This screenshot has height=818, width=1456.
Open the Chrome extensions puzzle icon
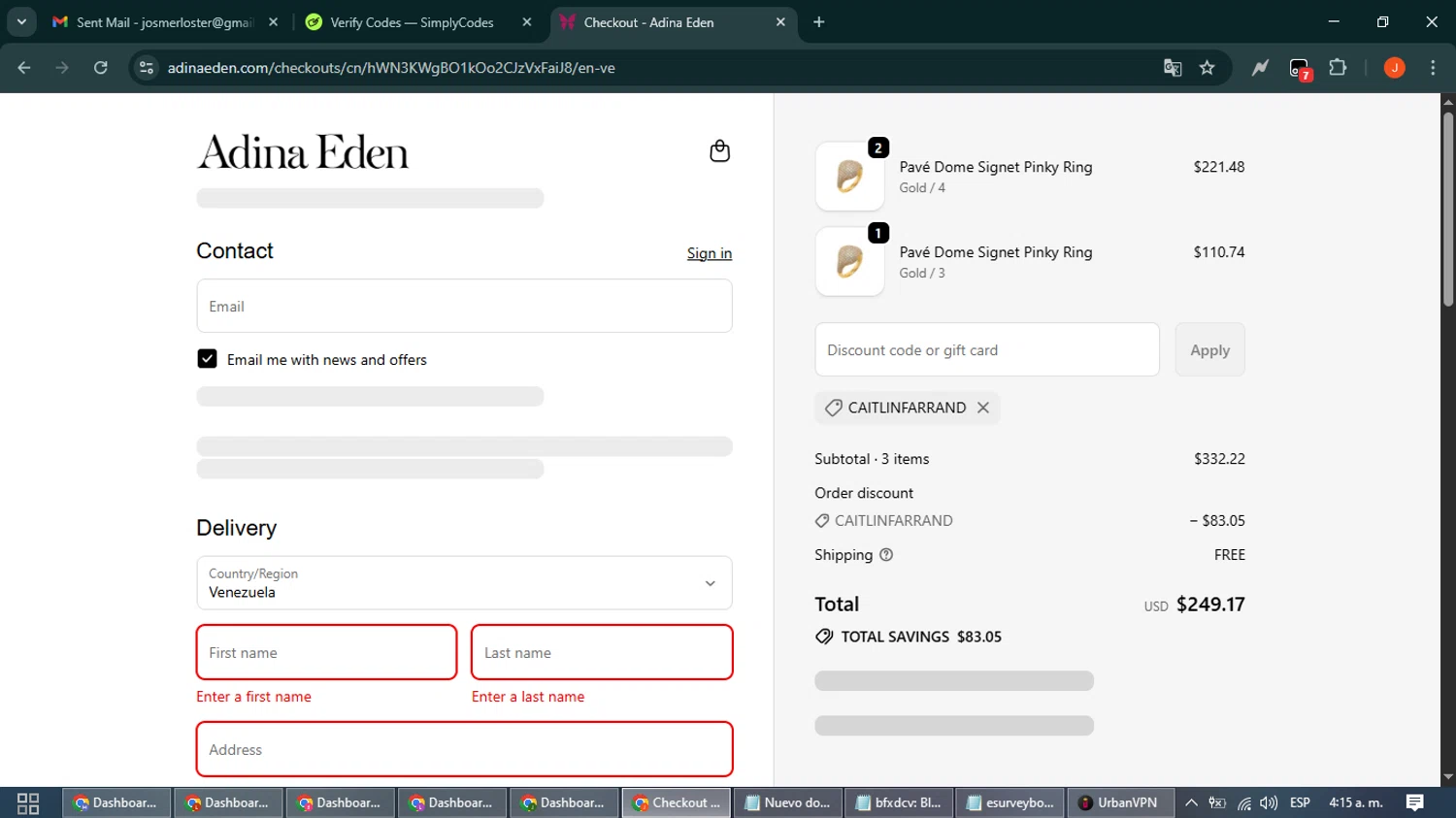point(1338,68)
